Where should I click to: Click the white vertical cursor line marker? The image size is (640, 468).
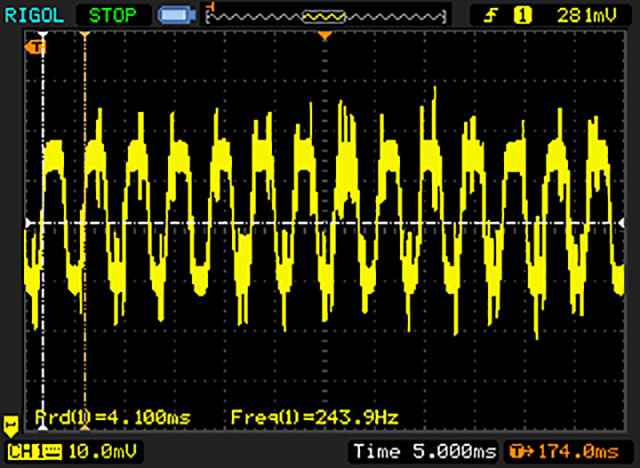click(43, 36)
